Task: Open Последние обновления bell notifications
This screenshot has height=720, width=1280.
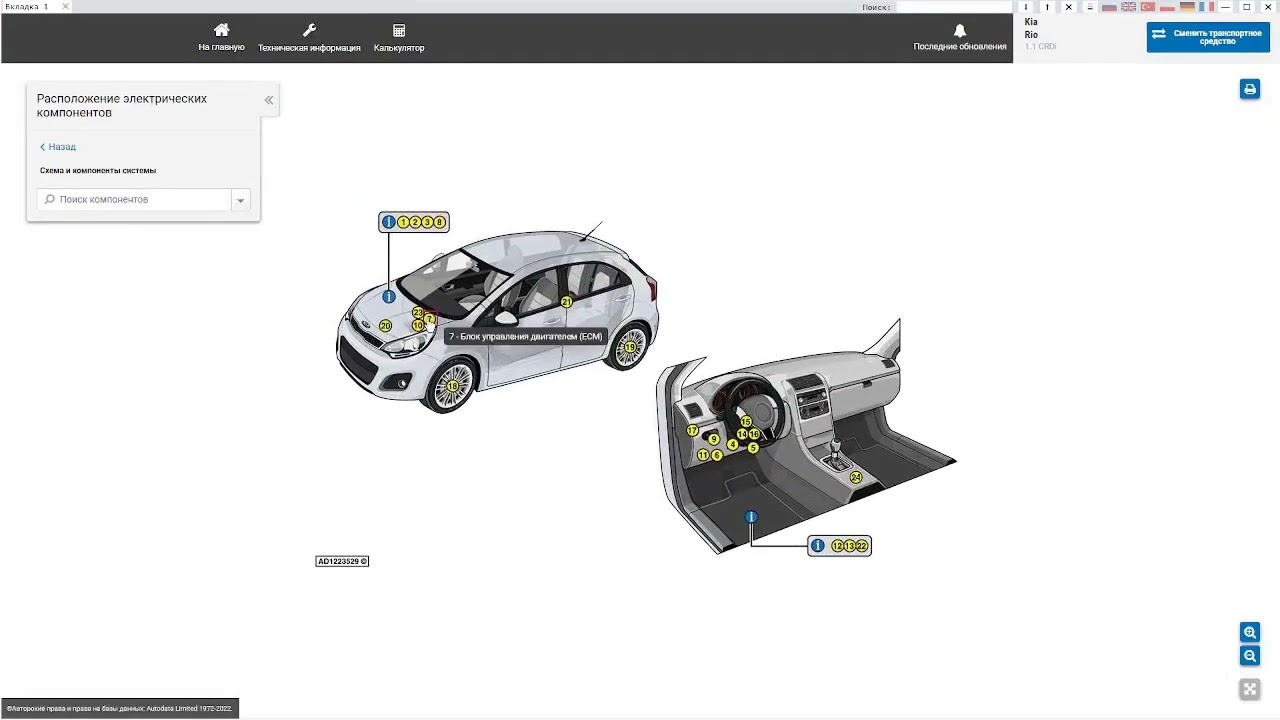Action: tap(960, 37)
